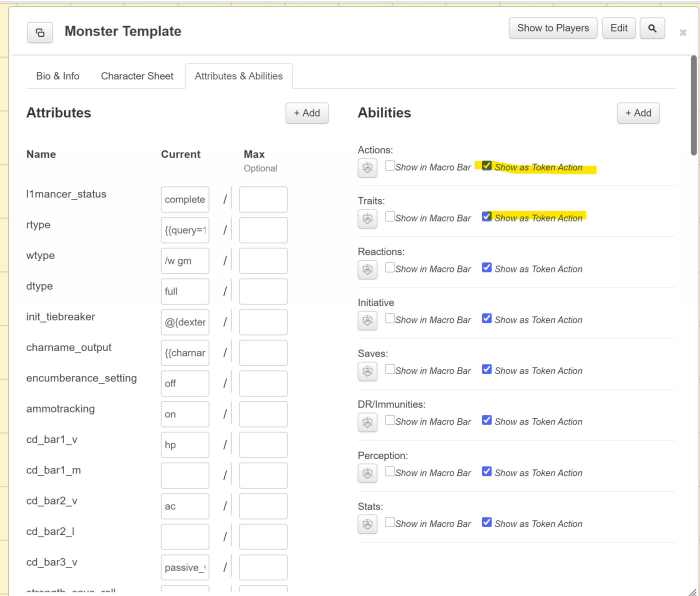Click the cd_bar2_l attribute name
Image resolution: width=700 pixels, height=596 pixels.
(50, 532)
